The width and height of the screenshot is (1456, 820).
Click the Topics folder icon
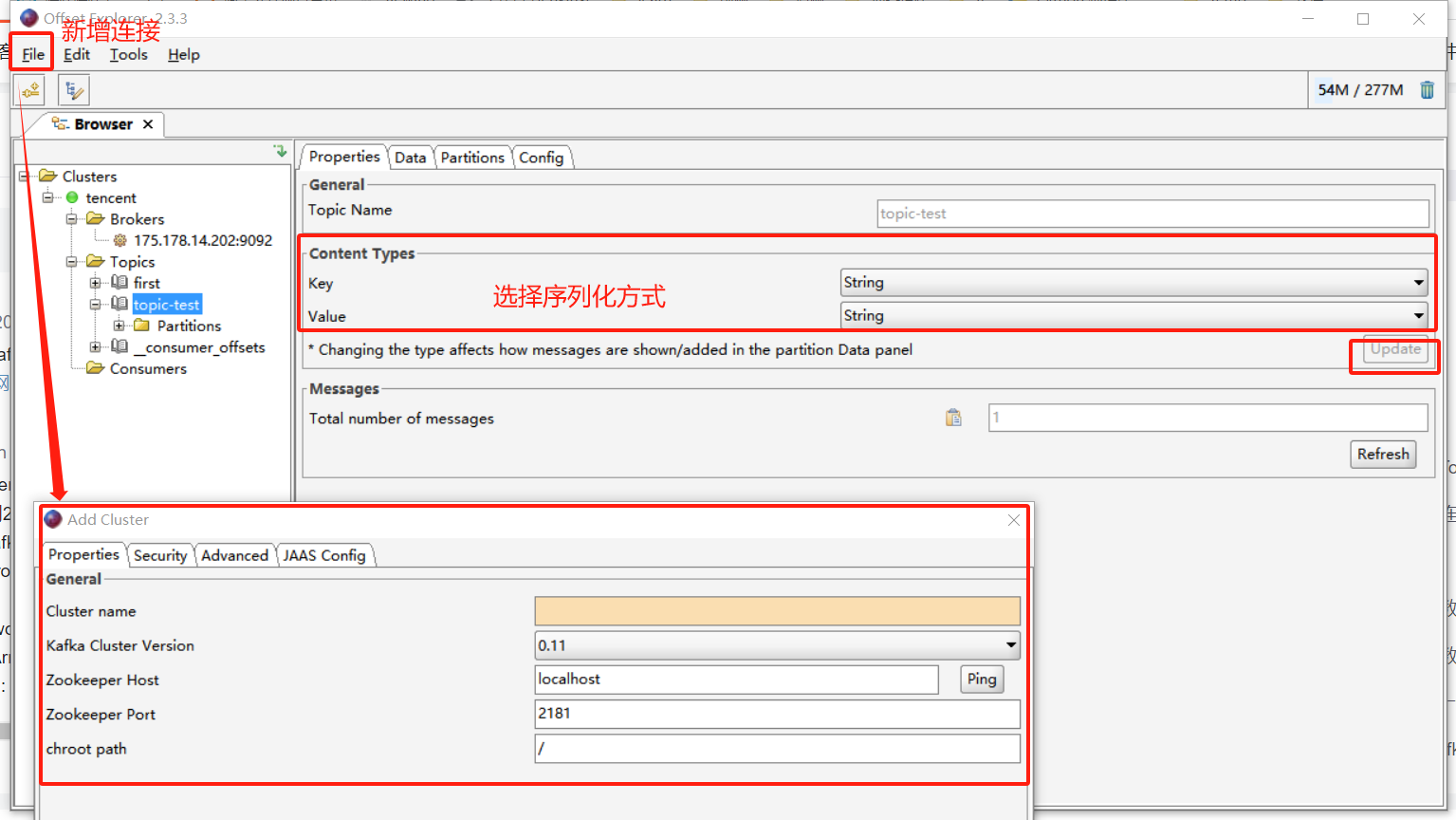(95, 261)
